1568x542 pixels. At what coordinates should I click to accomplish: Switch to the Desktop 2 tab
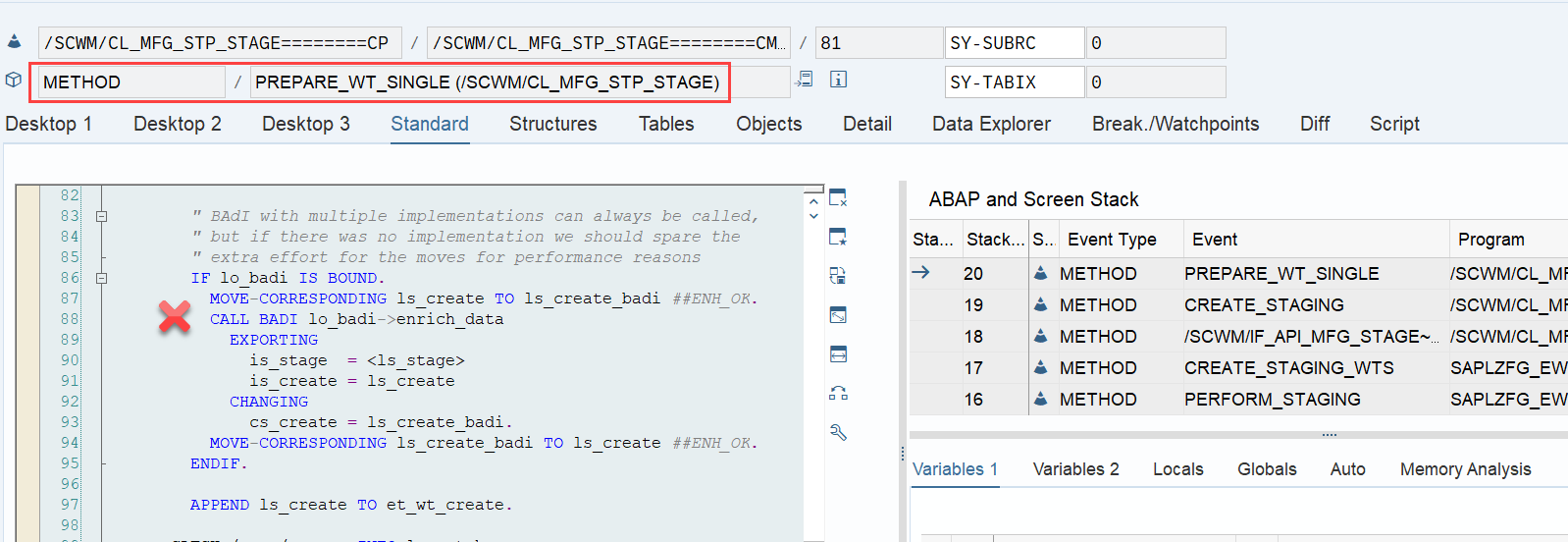point(178,124)
